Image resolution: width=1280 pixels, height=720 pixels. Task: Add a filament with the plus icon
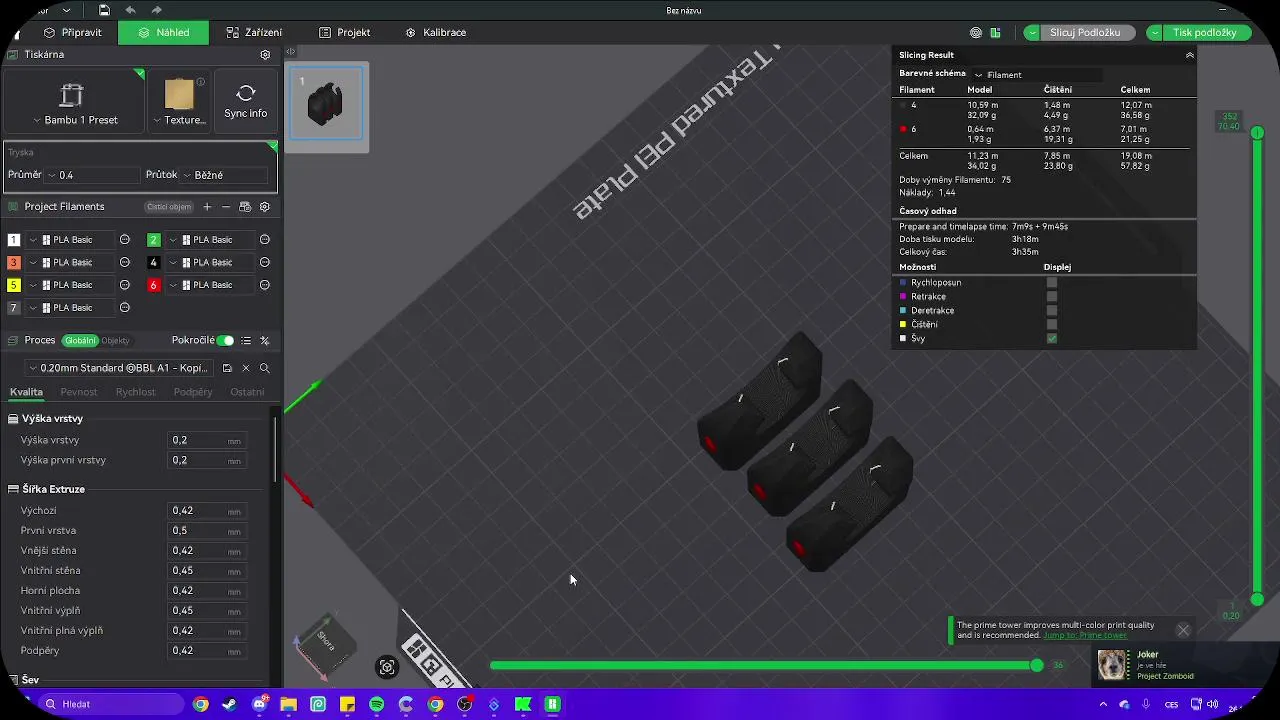click(x=207, y=207)
